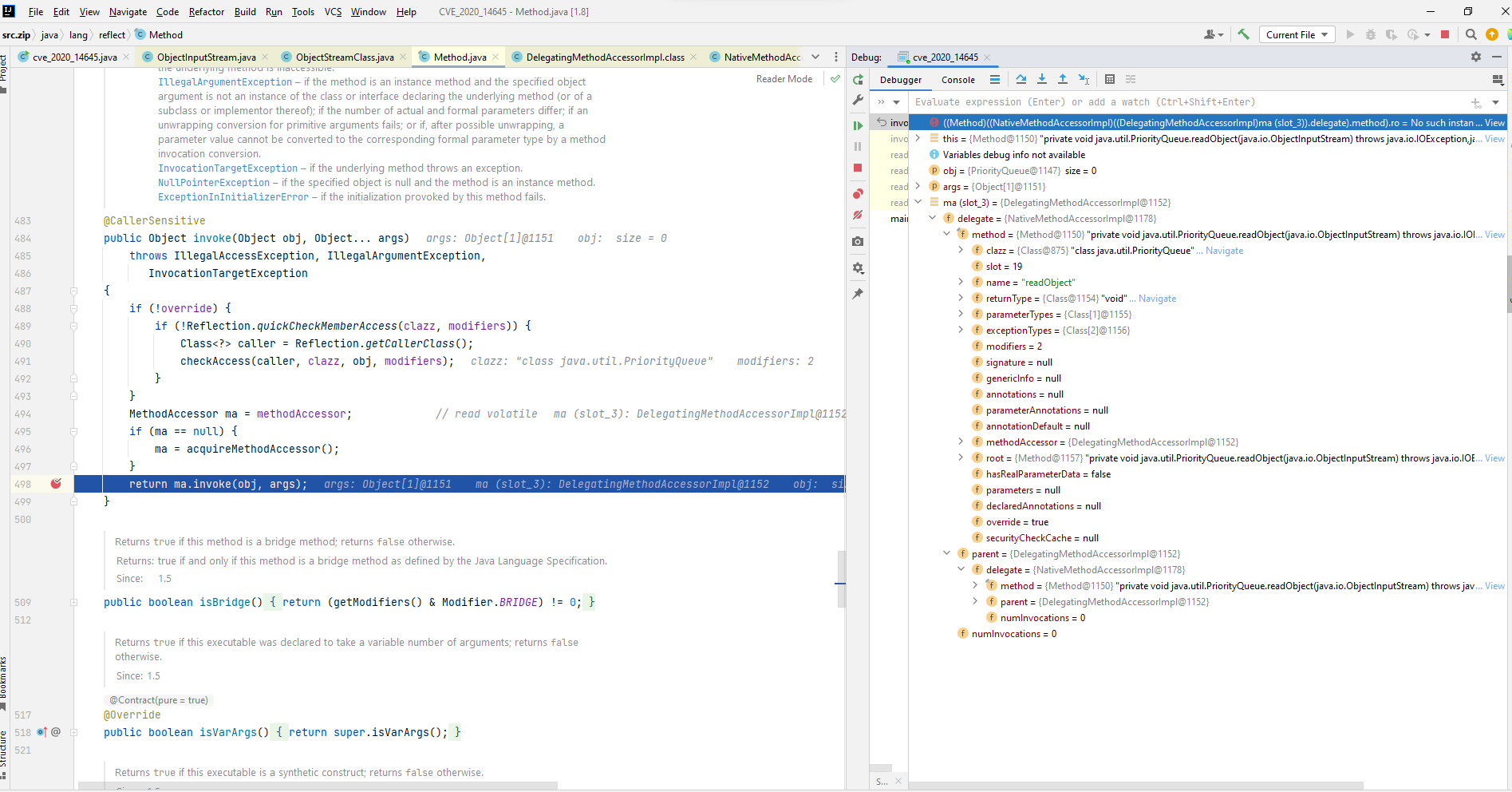Collapse the 'parent = {DelegatingMethodAccessorImpl@1152}' node
This screenshot has width=1512, height=792.
946,553
